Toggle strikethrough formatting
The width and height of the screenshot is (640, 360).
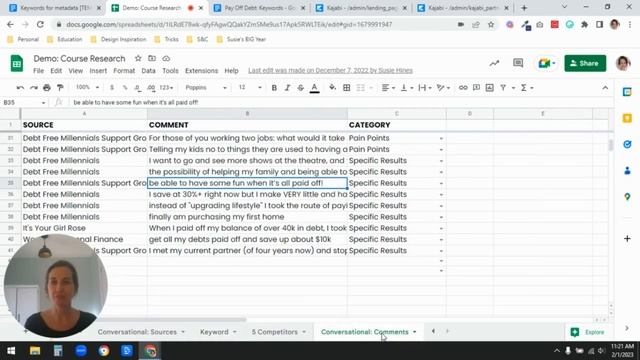click(301, 88)
